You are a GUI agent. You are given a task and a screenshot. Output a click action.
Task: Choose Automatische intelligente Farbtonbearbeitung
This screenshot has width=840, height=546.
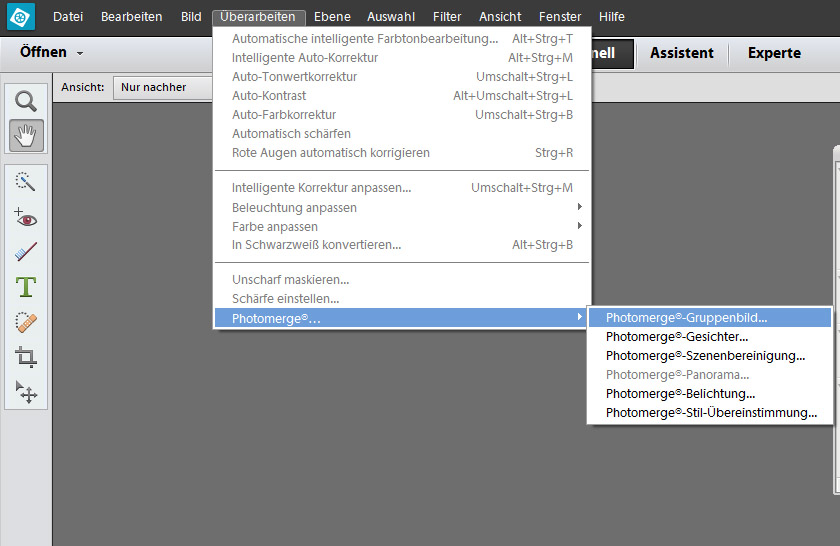[402, 39]
